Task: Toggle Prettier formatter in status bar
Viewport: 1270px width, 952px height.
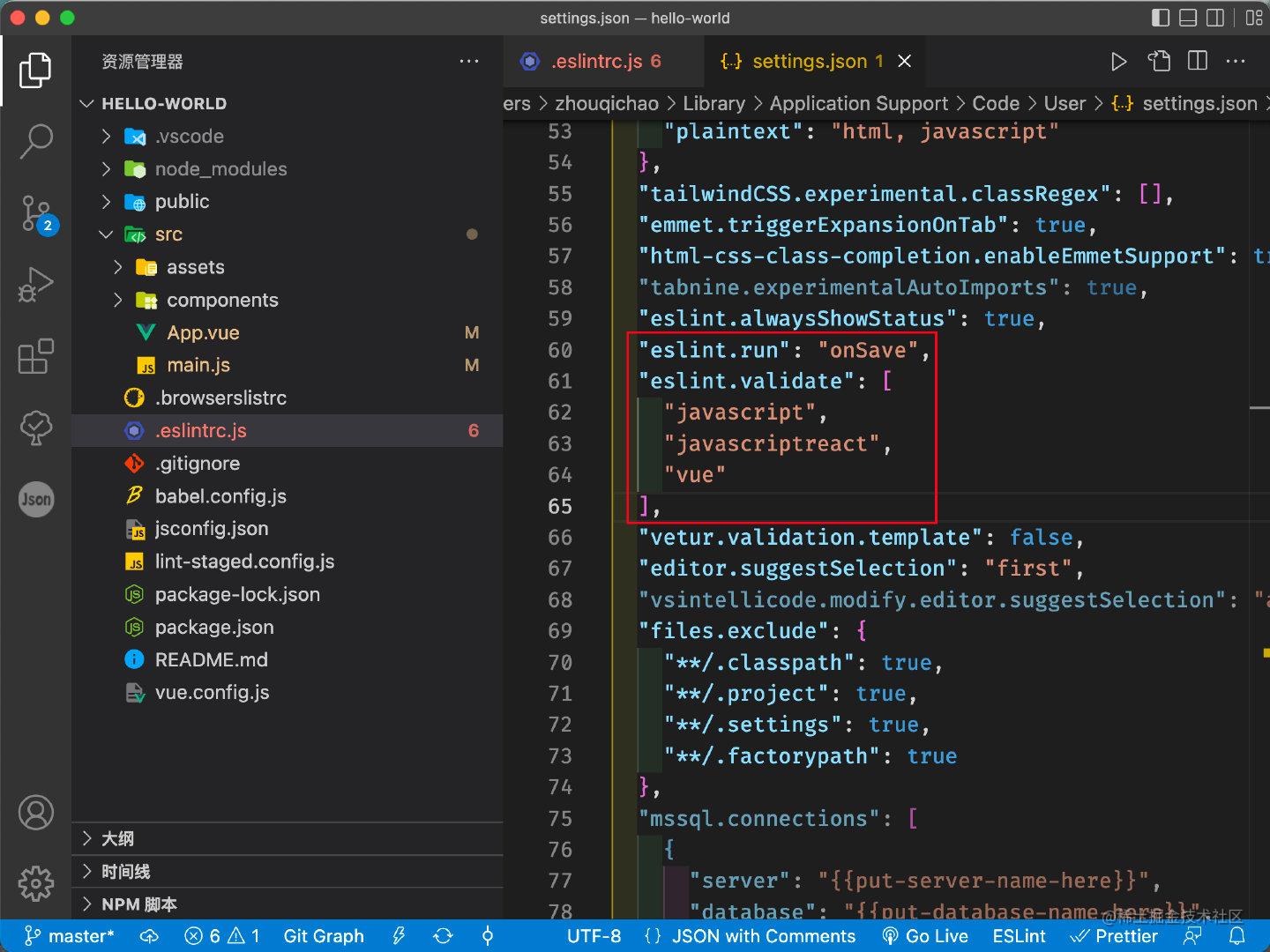Action: click(x=1115, y=936)
